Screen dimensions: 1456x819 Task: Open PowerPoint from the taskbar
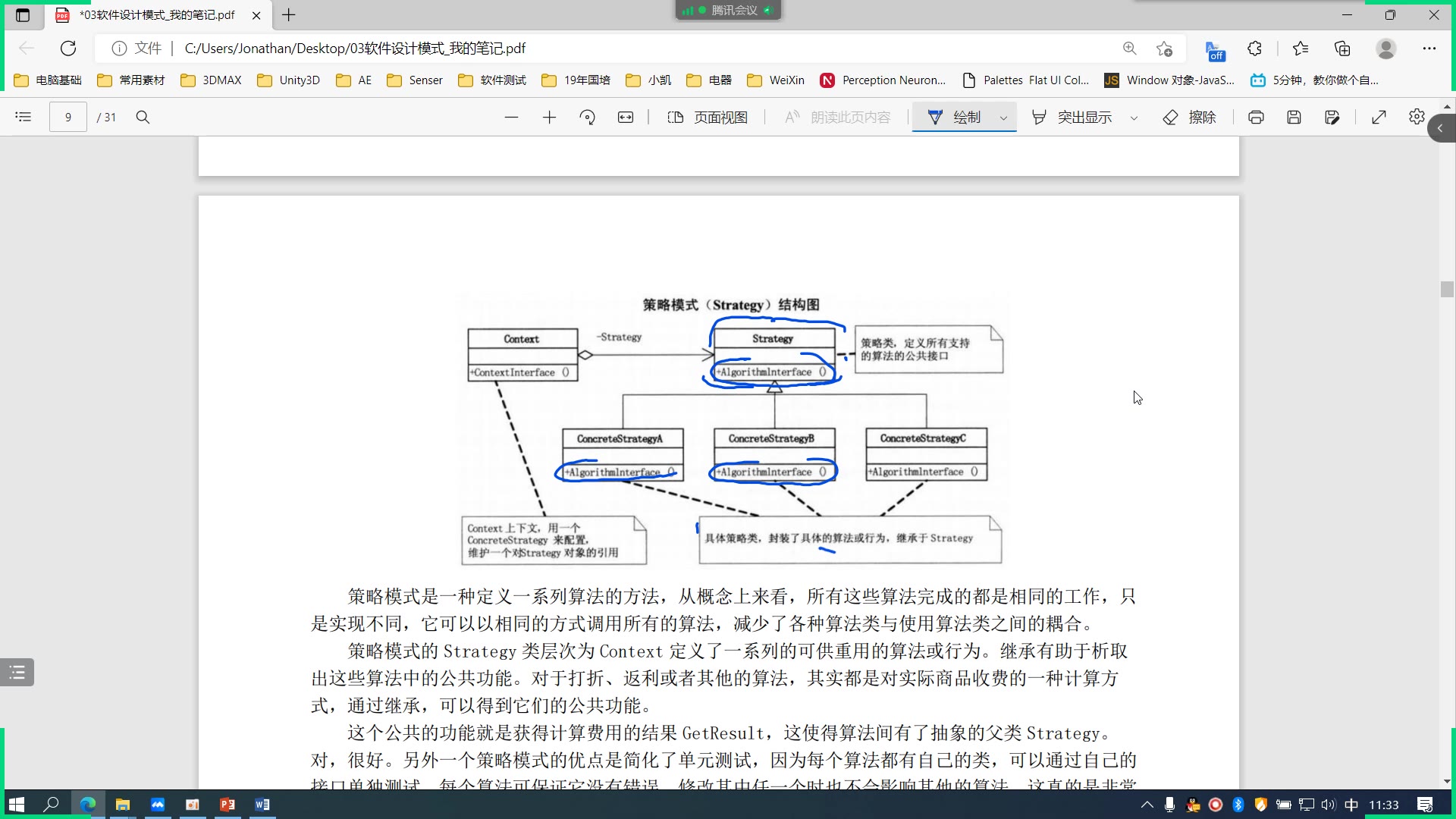(227, 804)
